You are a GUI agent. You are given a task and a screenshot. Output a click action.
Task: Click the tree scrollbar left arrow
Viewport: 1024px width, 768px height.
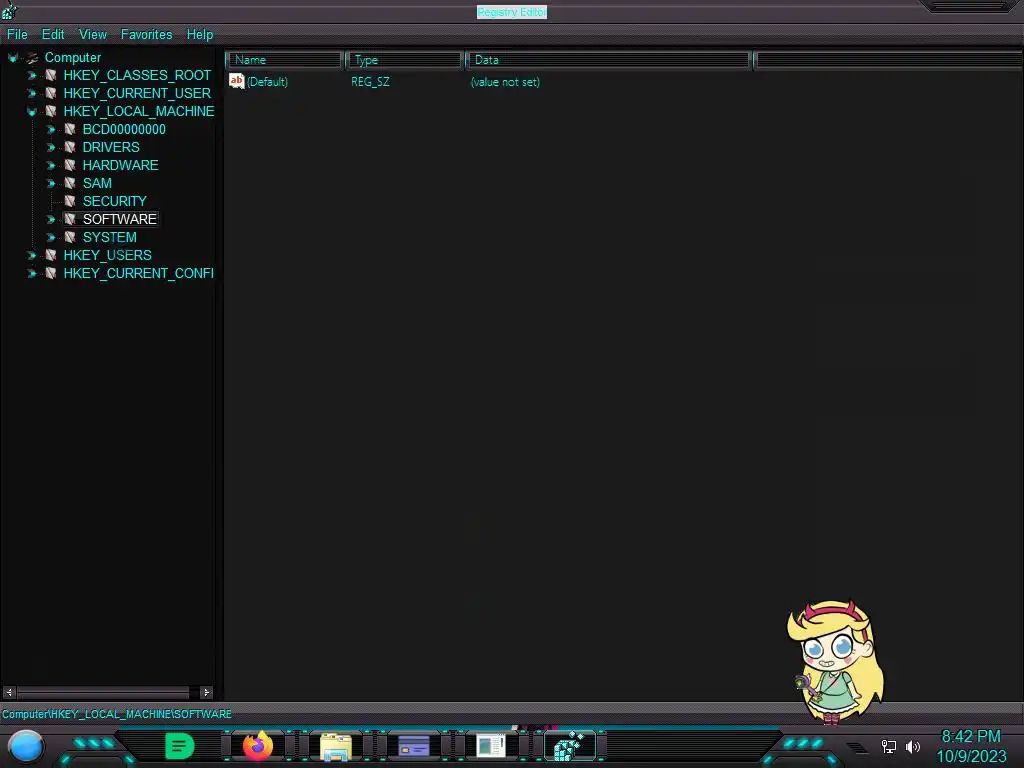point(9,692)
